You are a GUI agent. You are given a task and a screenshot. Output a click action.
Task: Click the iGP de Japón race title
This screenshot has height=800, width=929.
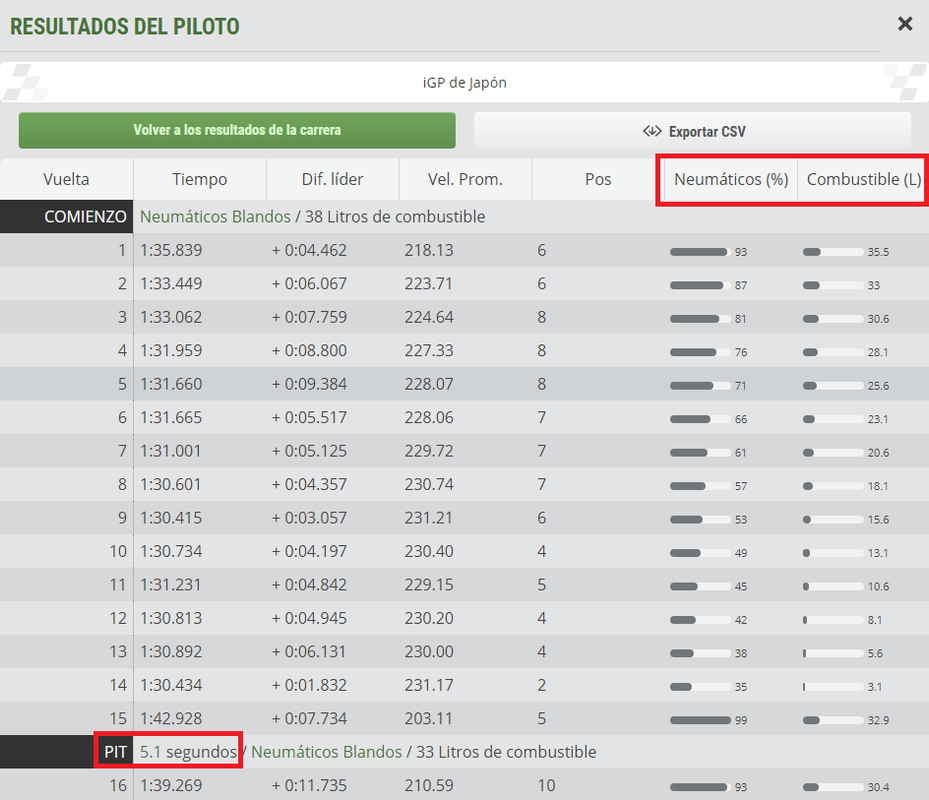[464, 82]
